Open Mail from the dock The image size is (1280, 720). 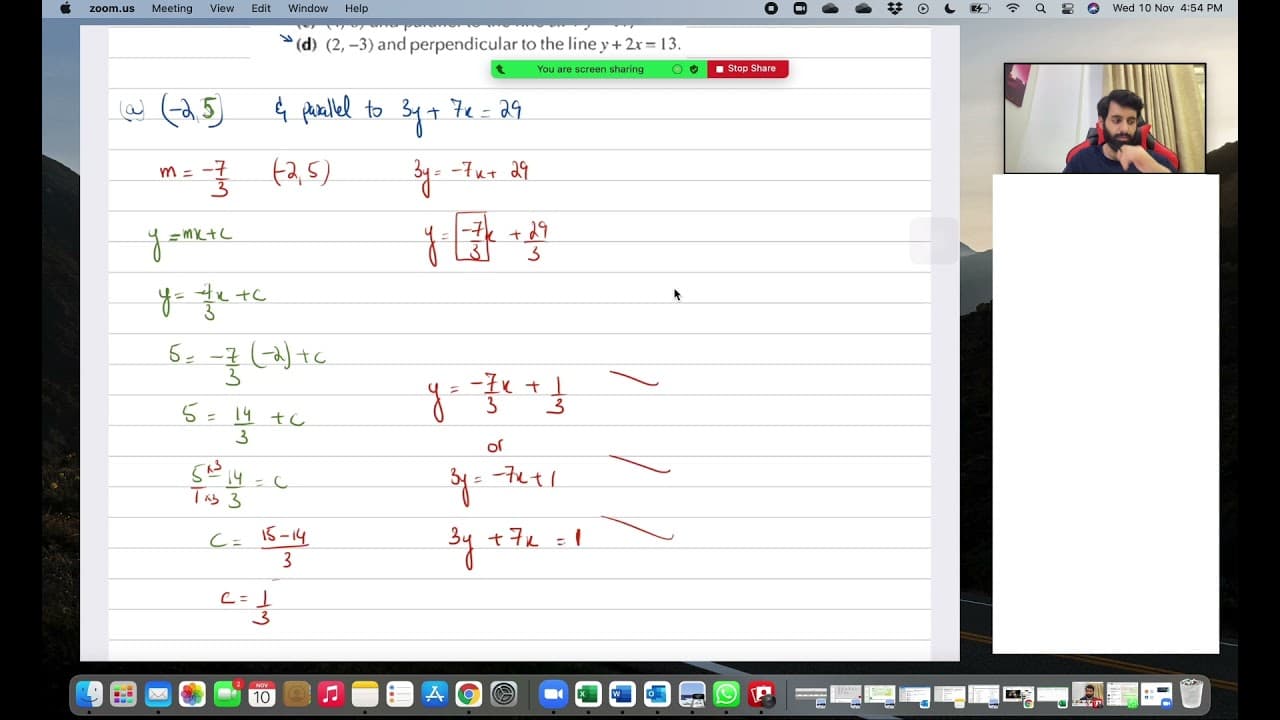coord(158,694)
